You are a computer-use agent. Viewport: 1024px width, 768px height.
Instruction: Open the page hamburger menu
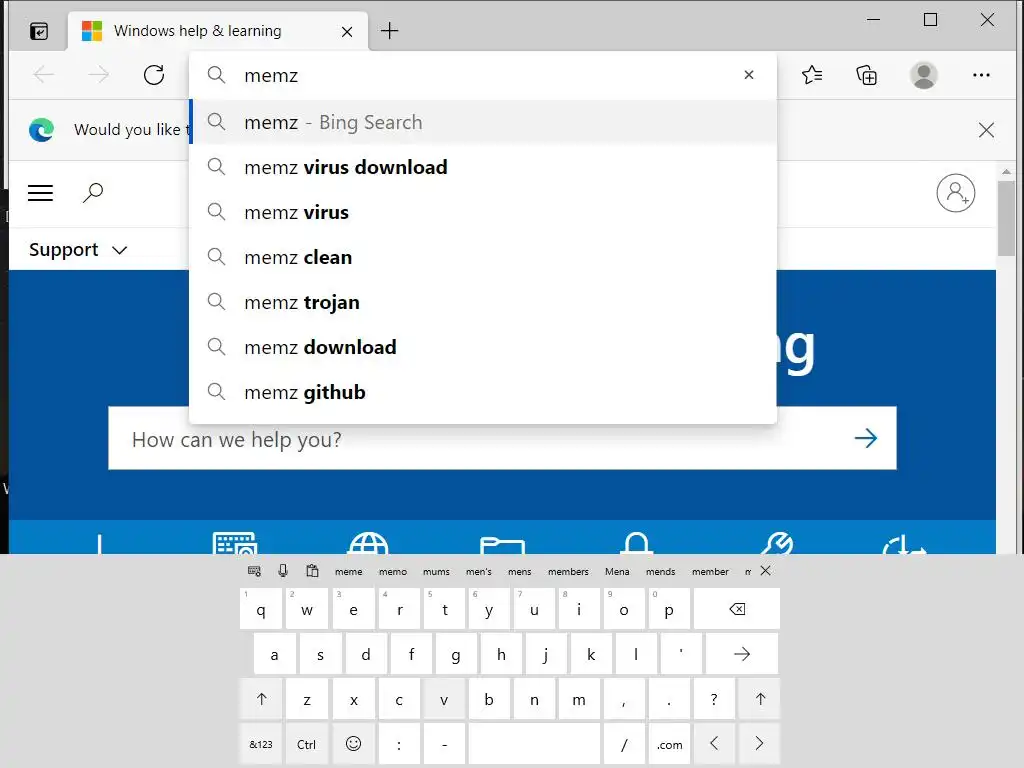click(40, 193)
